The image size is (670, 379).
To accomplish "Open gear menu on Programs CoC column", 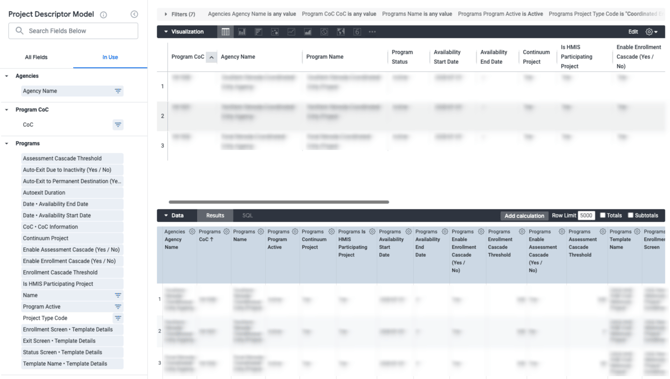I will coord(226,232).
